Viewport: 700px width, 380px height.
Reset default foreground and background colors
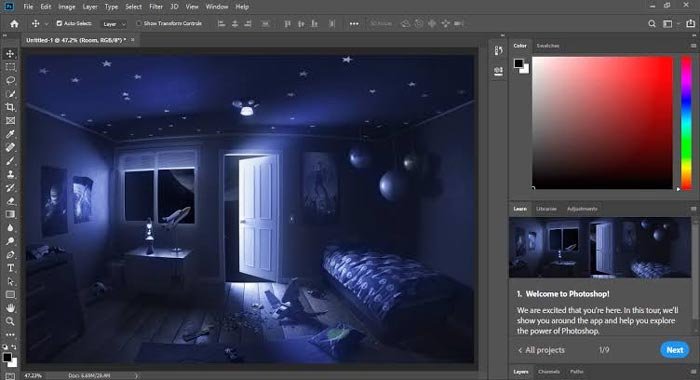point(5,347)
